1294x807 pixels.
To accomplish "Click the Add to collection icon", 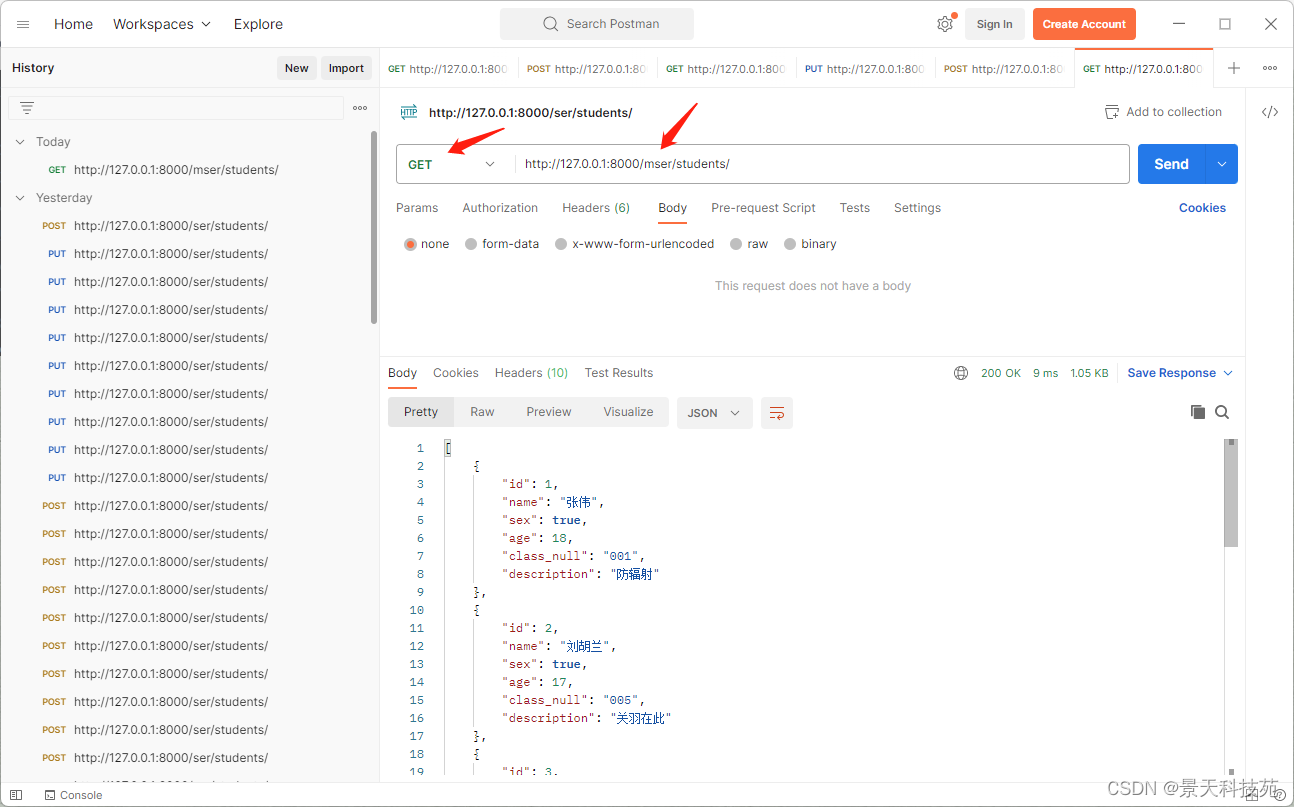I will tap(1112, 112).
